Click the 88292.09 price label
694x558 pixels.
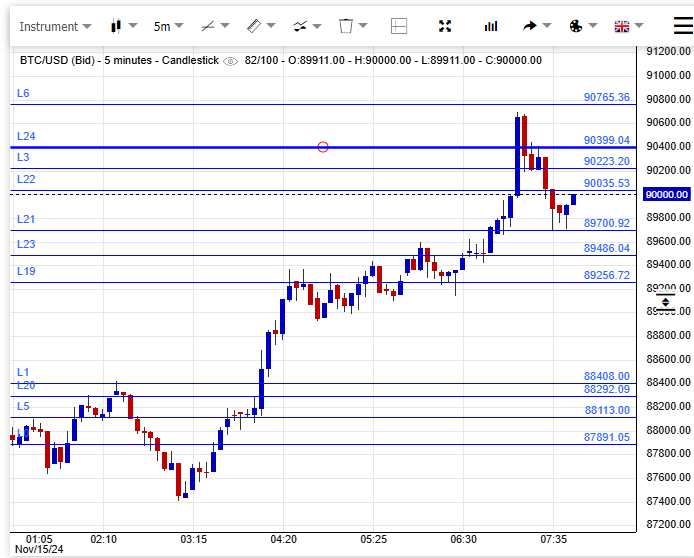click(606, 389)
